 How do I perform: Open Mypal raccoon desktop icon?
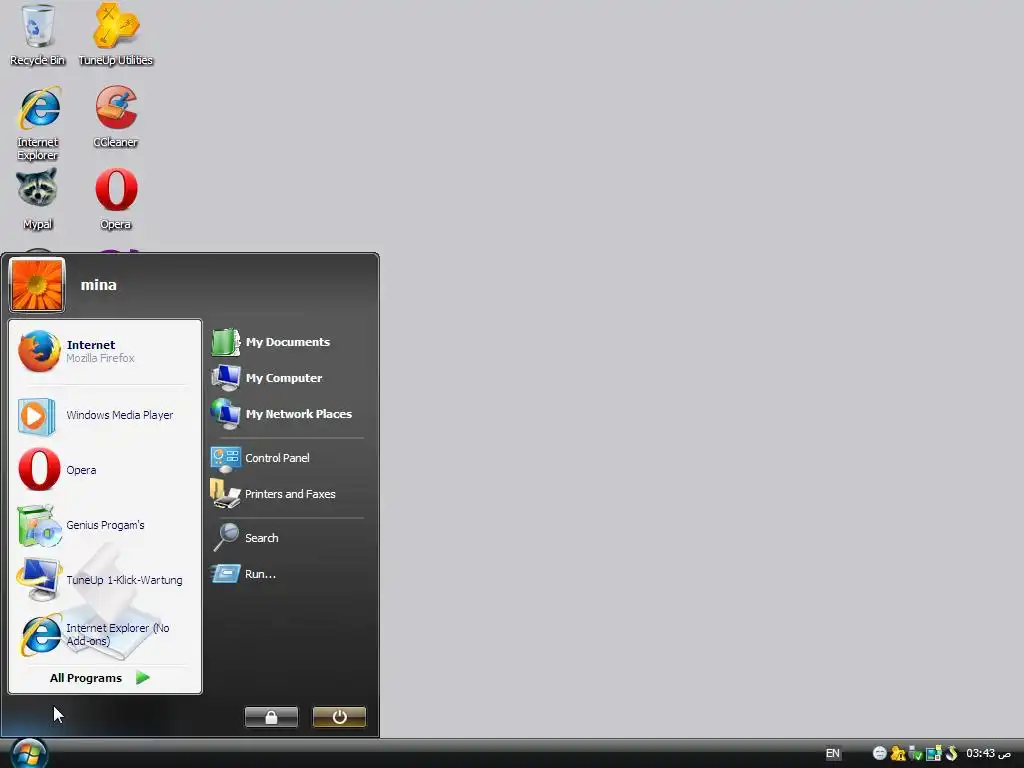[x=37, y=199]
